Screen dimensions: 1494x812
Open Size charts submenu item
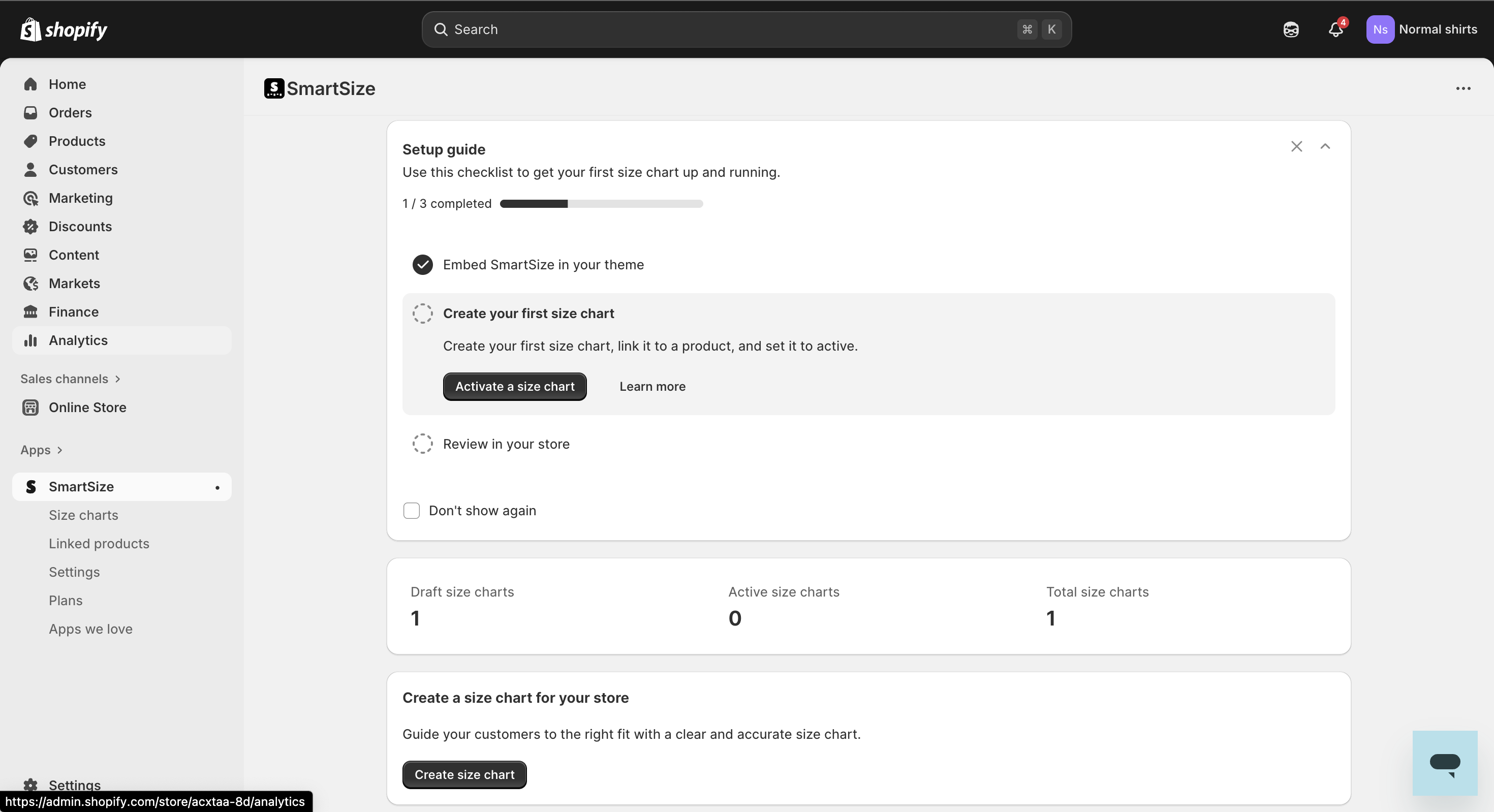[83, 516]
